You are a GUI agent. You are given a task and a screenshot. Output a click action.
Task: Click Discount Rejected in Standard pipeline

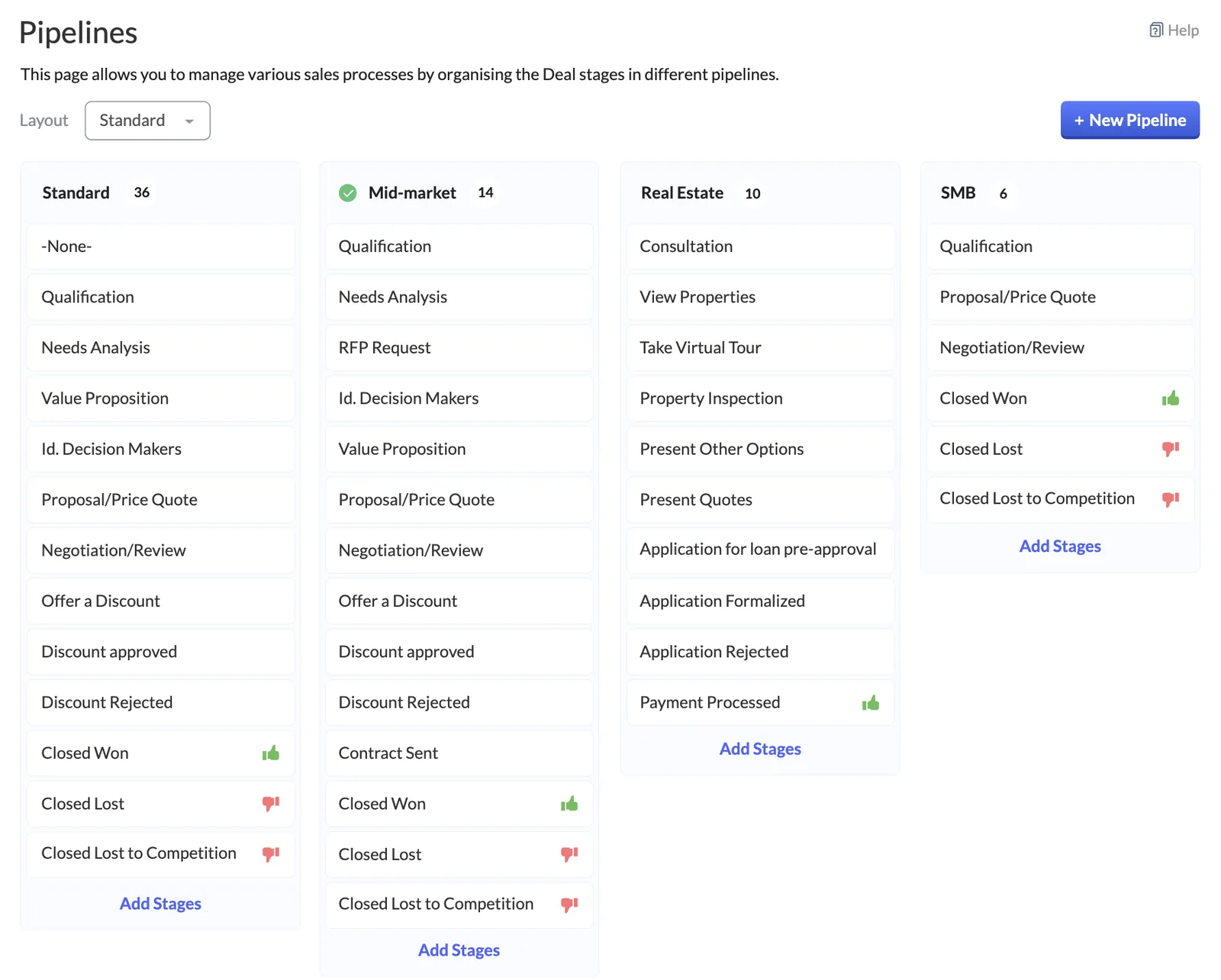160,703
